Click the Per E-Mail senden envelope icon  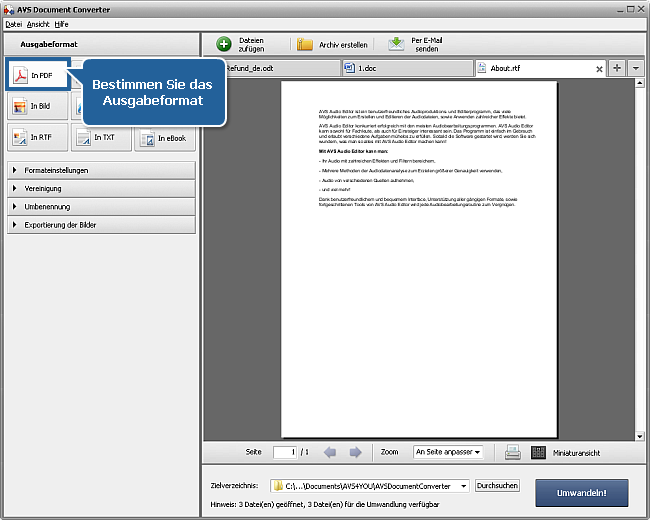coord(396,44)
